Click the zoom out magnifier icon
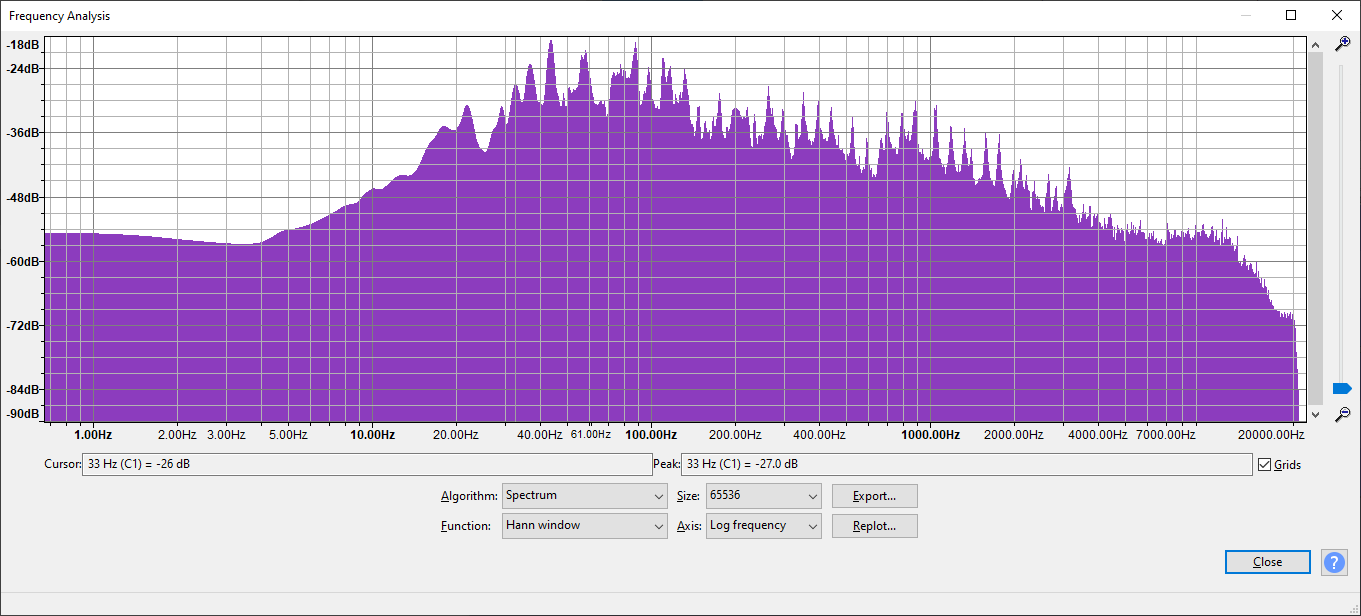Viewport: 1361px width, 616px height. (x=1343, y=413)
